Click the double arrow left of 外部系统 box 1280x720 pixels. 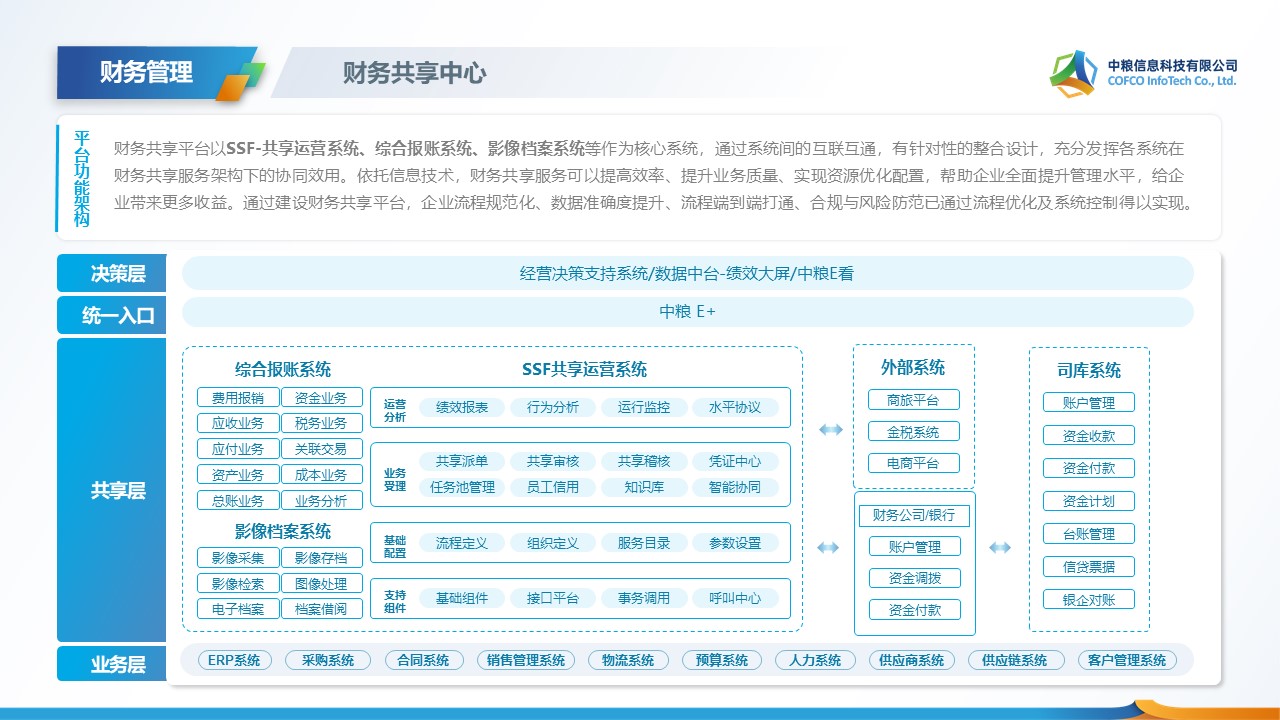(830, 430)
